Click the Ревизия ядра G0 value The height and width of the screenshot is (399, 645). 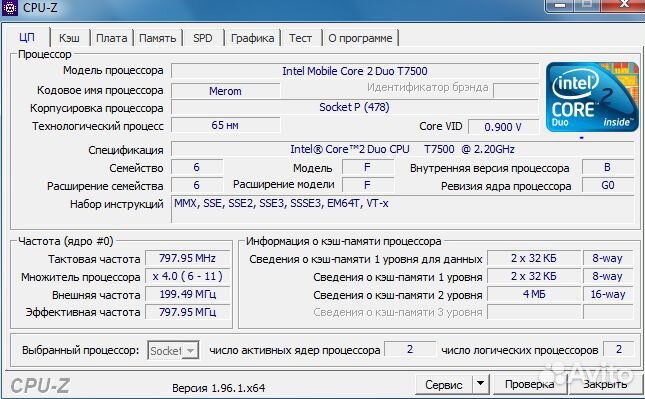click(x=608, y=185)
